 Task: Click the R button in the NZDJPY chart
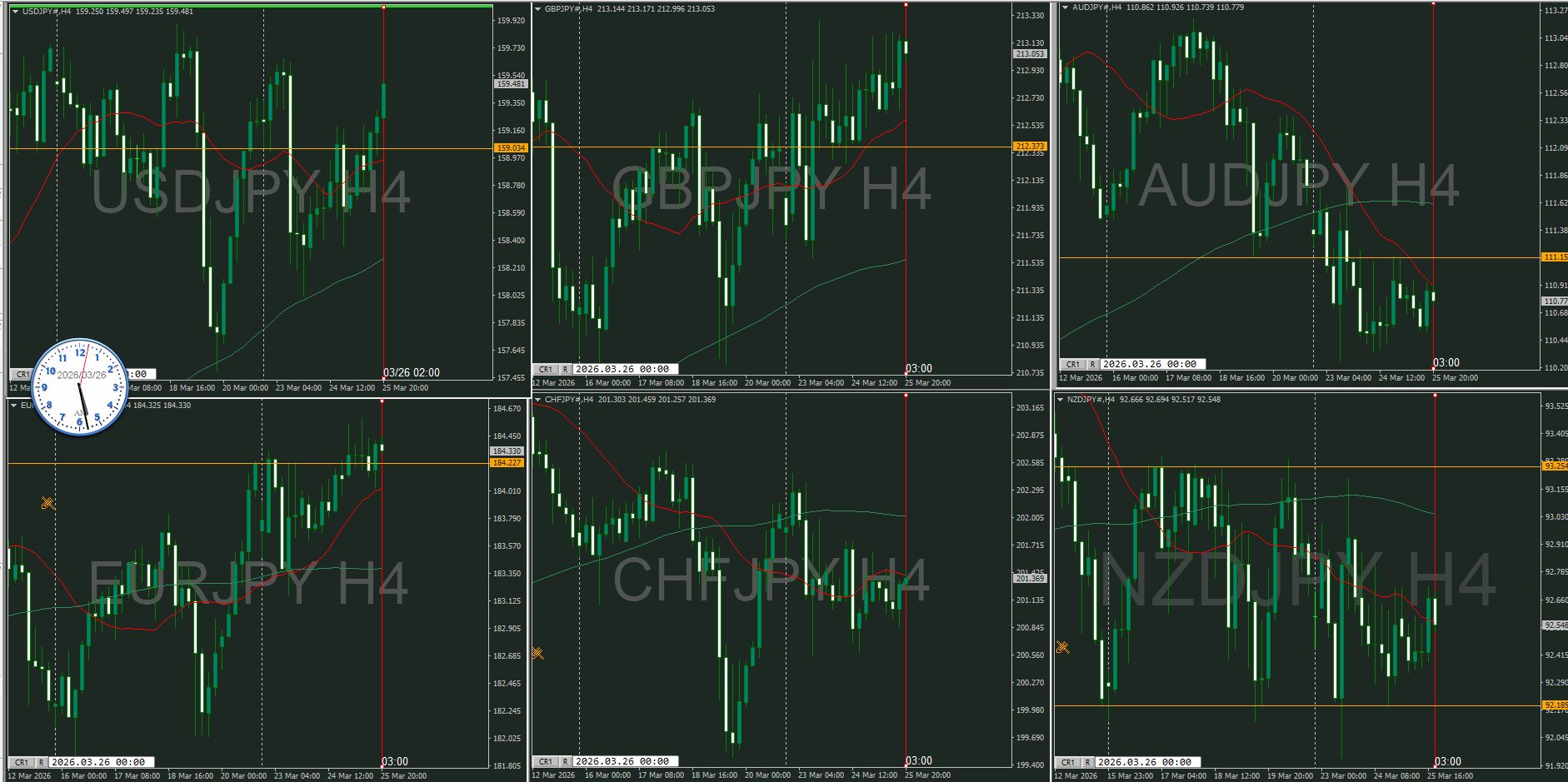click(1087, 762)
